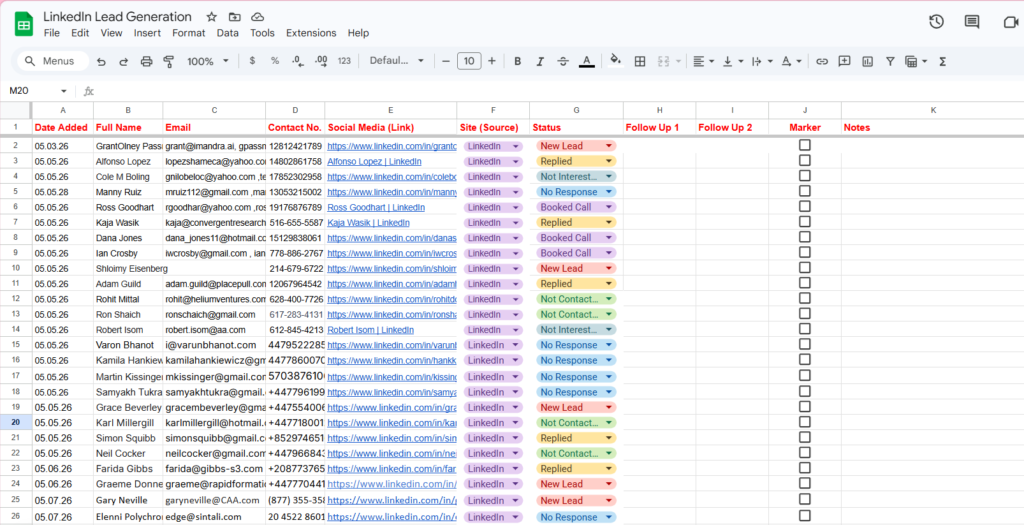This screenshot has width=1024, height=525.
Task: Click the Decrease decimal places icon
Action: pos(298,61)
